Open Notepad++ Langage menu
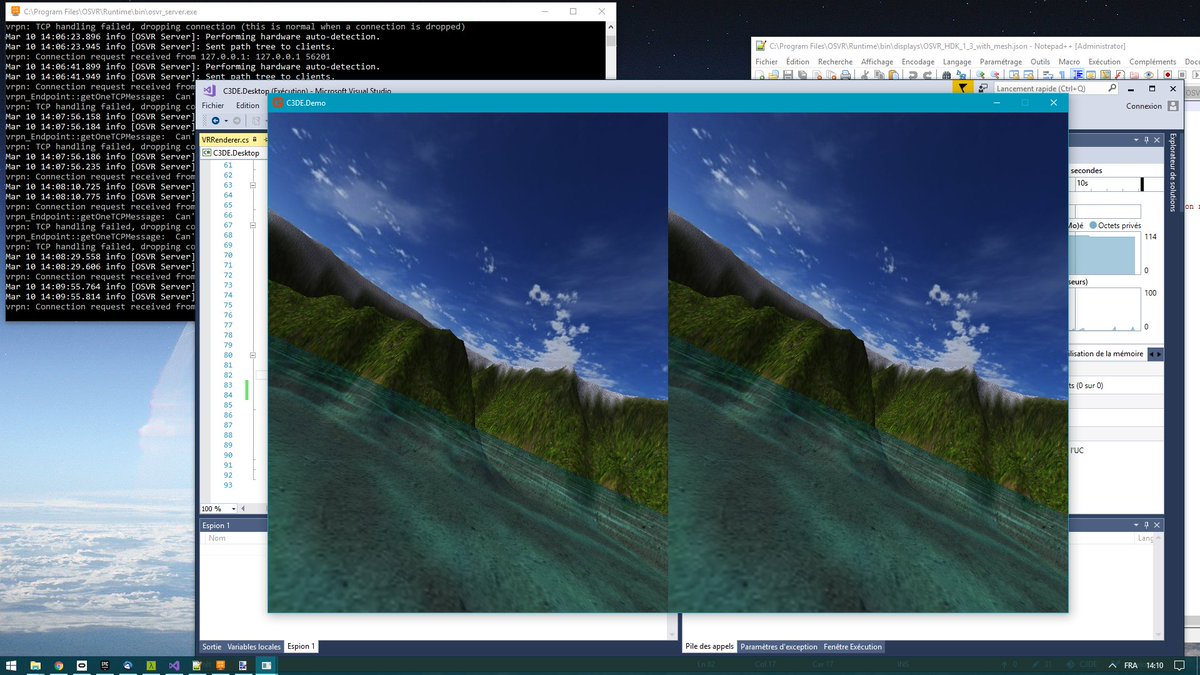 pos(957,62)
